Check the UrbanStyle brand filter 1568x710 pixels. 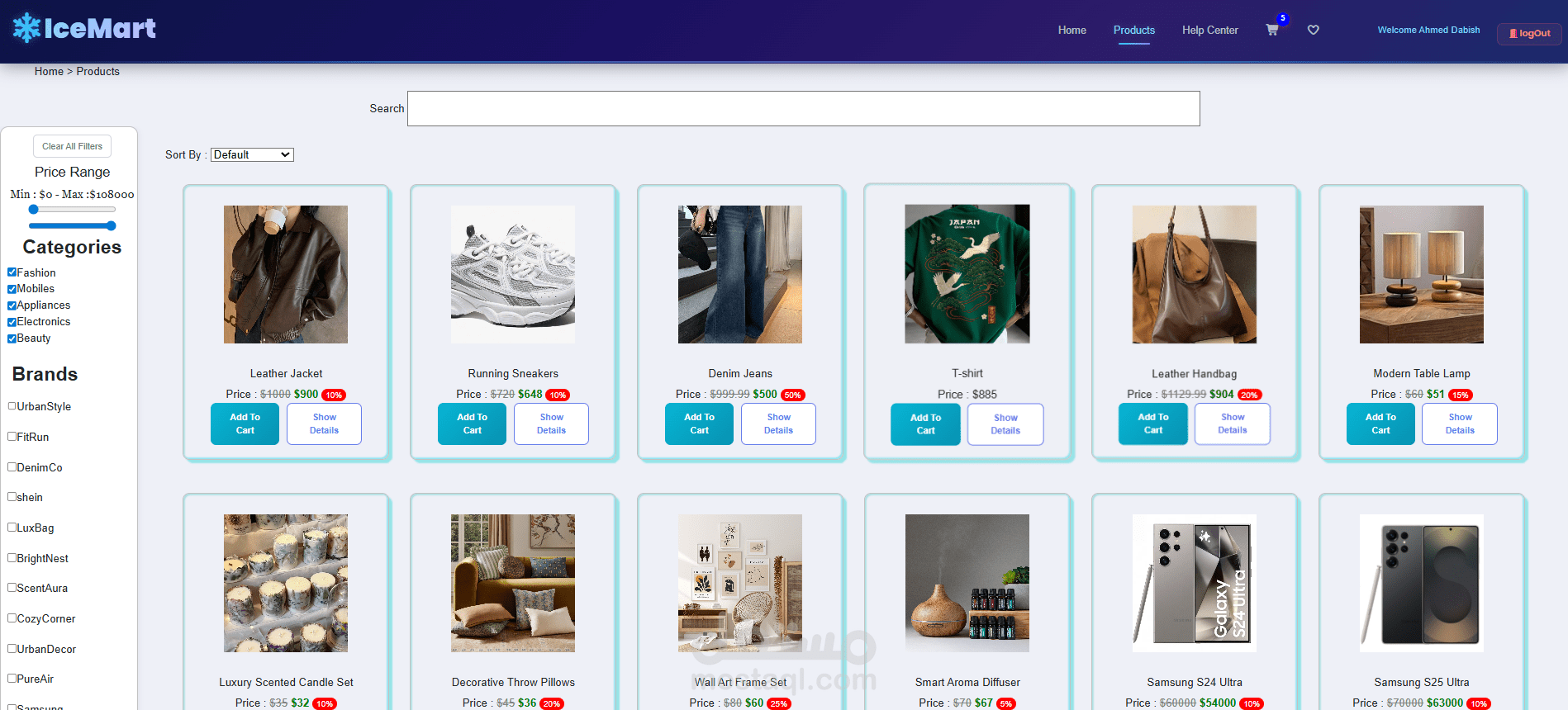point(12,406)
